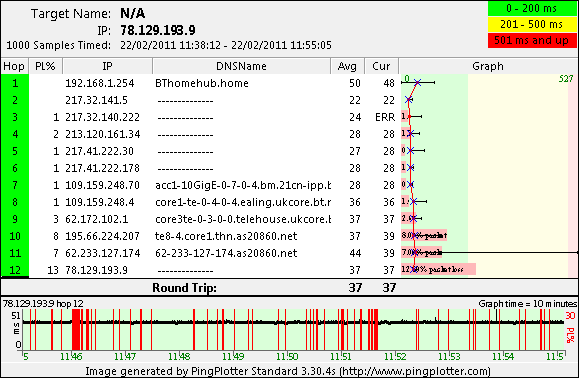Image resolution: width=579 pixels, height=378 pixels.
Task: Click the 11:50 marker on time graph
Action: pos(287,357)
